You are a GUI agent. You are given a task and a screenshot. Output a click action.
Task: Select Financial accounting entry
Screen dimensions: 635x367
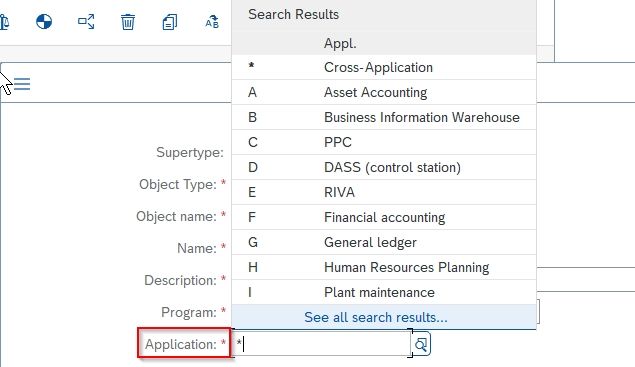(384, 218)
